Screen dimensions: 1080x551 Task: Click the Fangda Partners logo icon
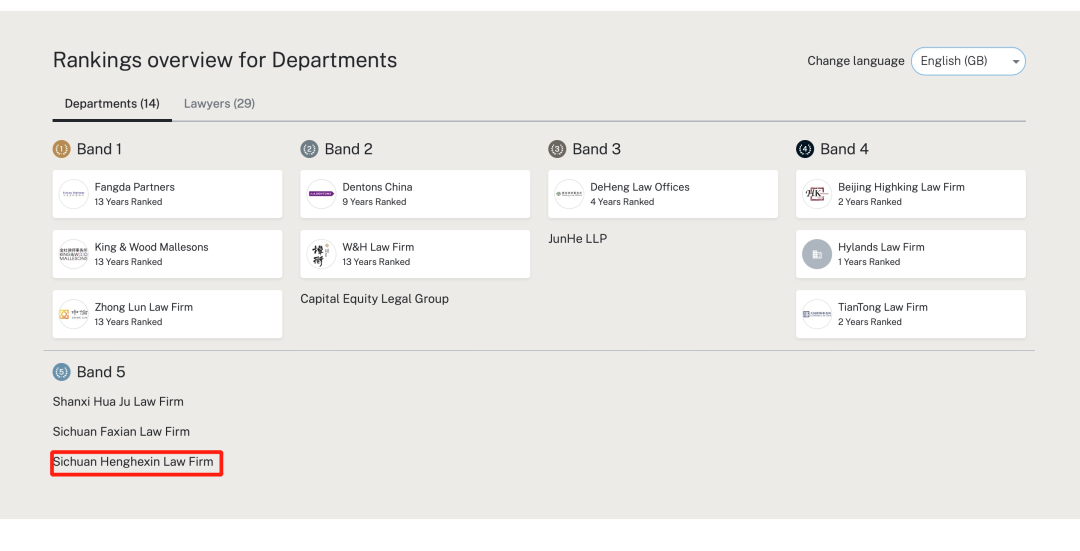[x=73, y=194]
